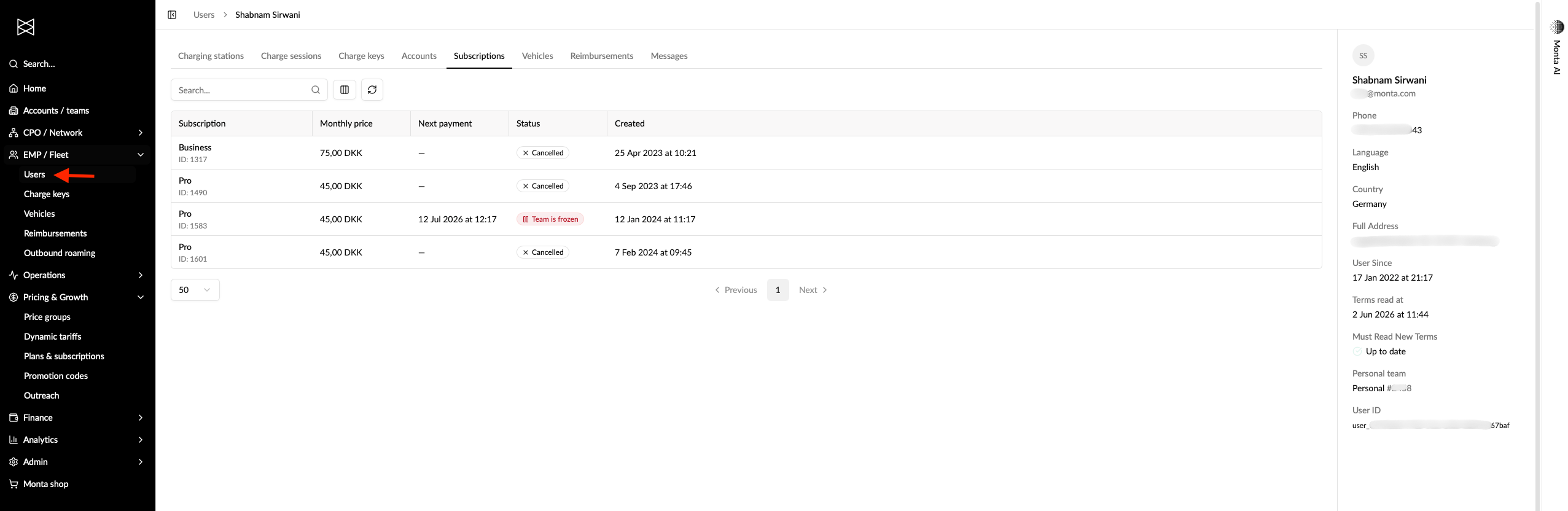Open Users in the sidebar

click(34, 174)
